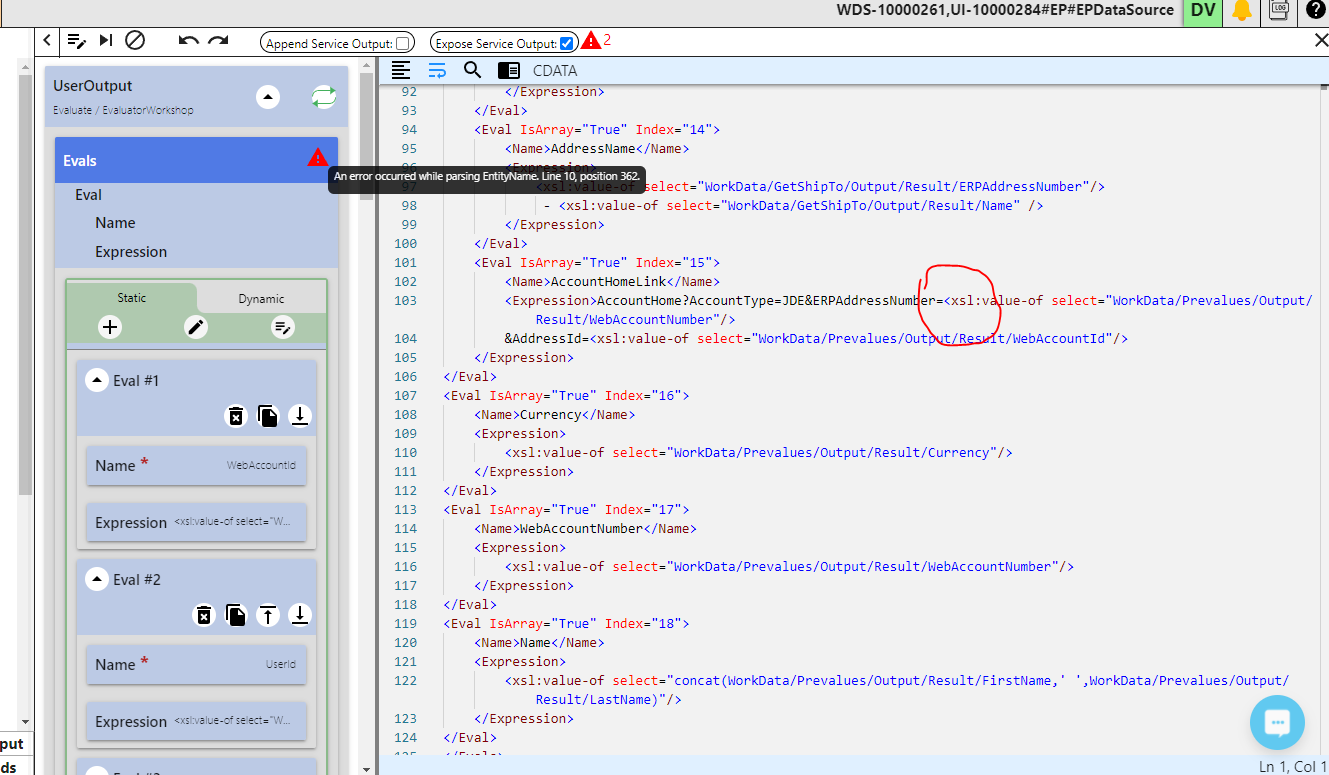Screen dimensions: 1329x775
Task: Select the Expression tree item under Eval
Action: (x=131, y=252)
